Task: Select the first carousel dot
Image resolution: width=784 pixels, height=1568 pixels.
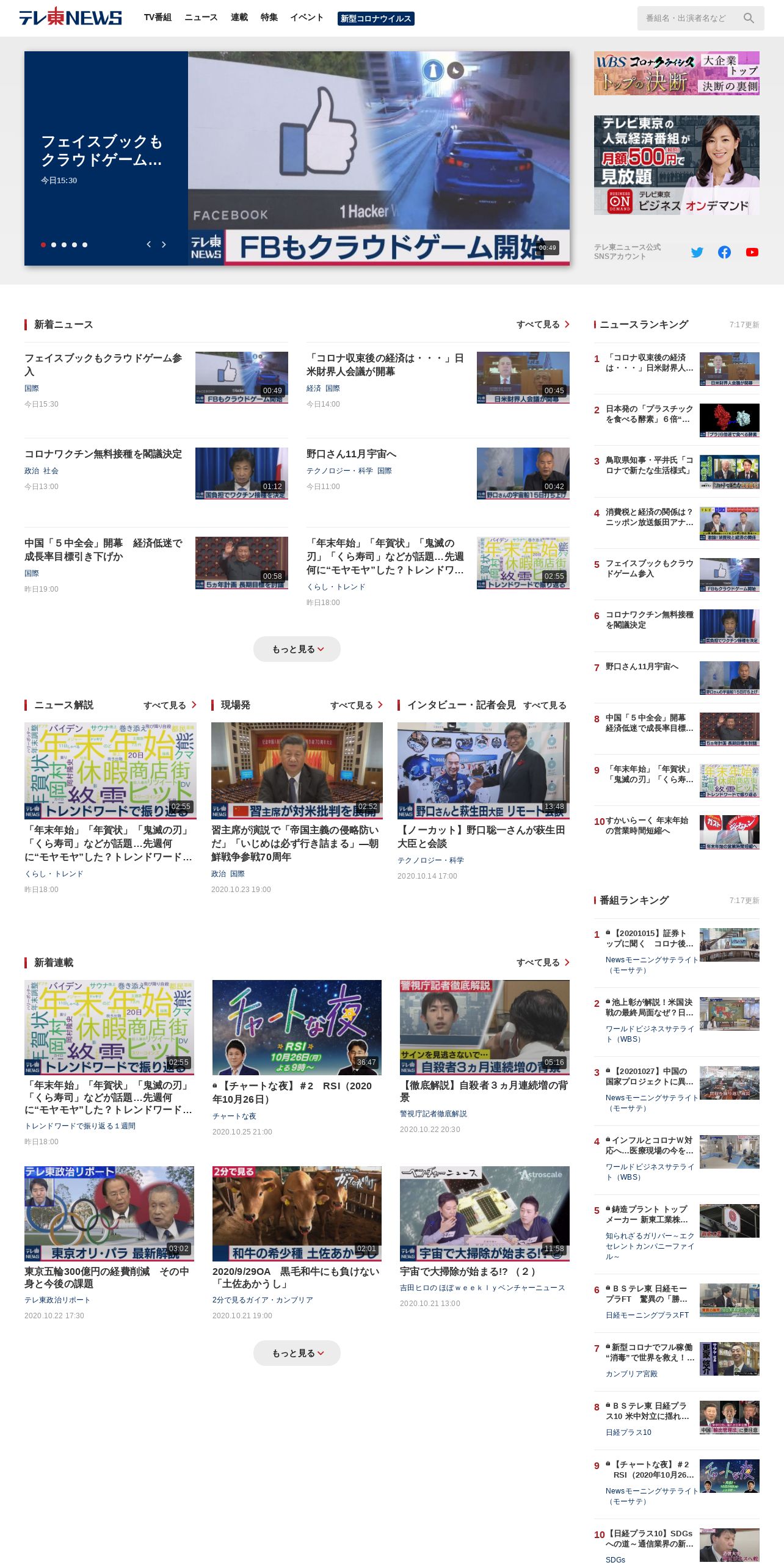Action: 43,245
